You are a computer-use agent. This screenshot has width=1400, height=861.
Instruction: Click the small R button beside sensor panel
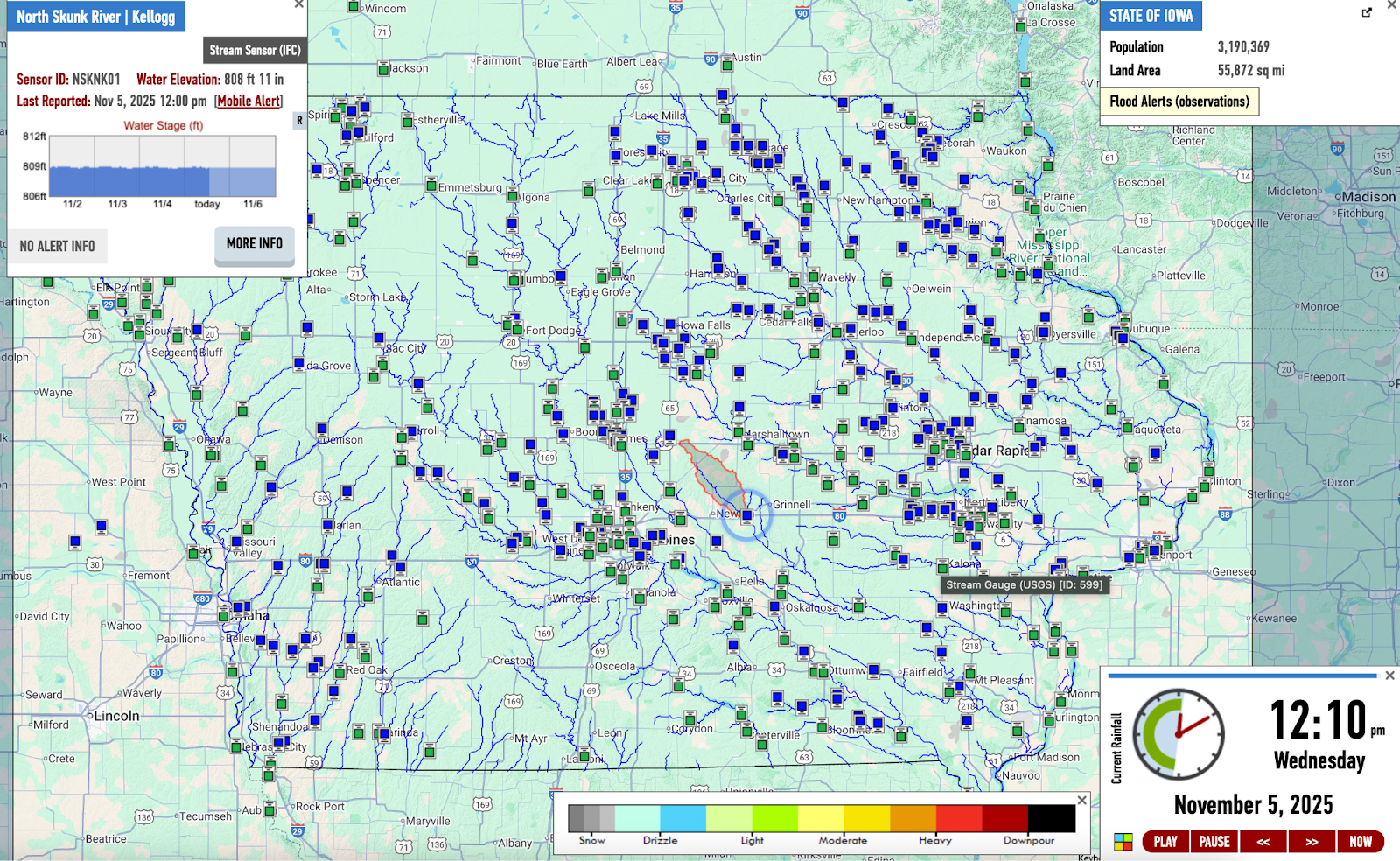(x=299, y=121)
